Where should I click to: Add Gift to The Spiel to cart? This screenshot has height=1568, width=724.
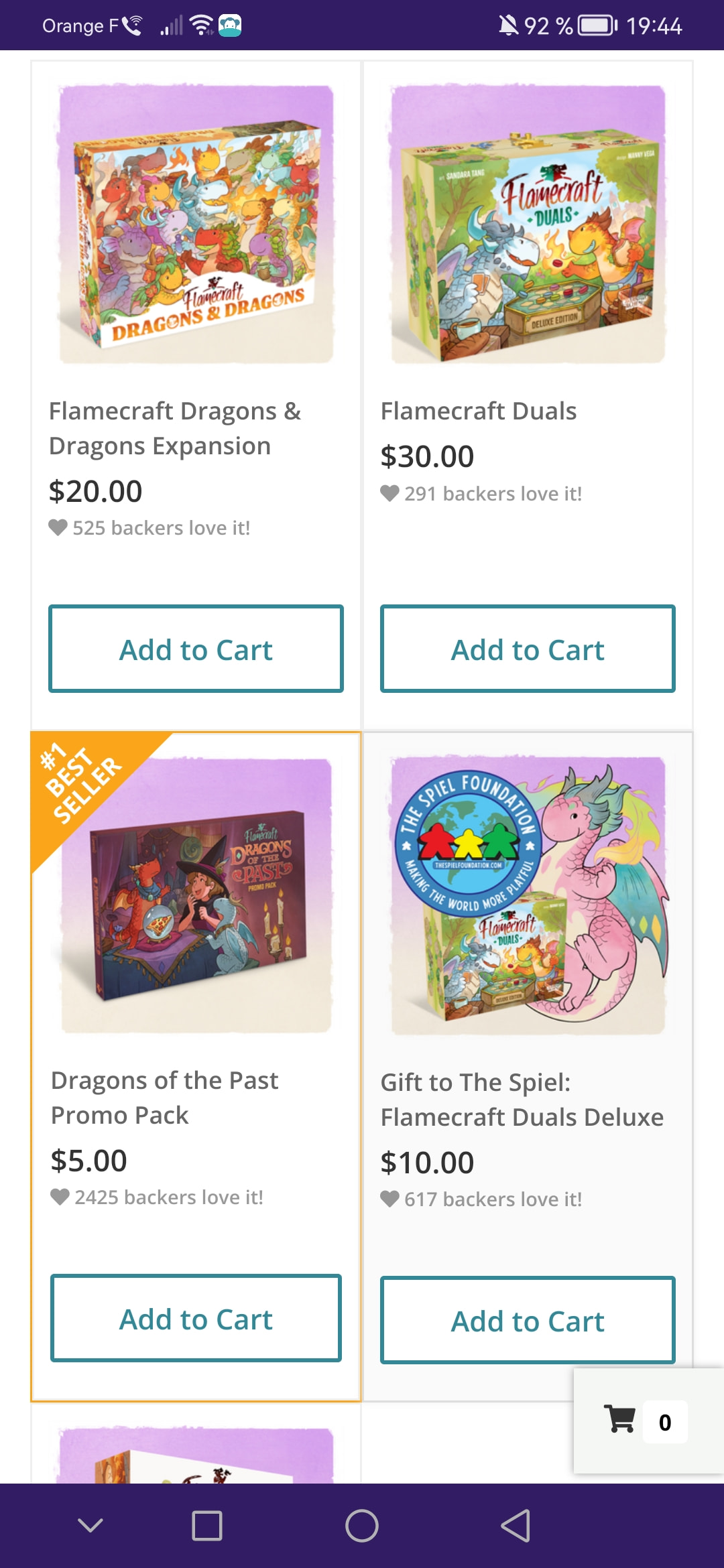[528, 1320]
